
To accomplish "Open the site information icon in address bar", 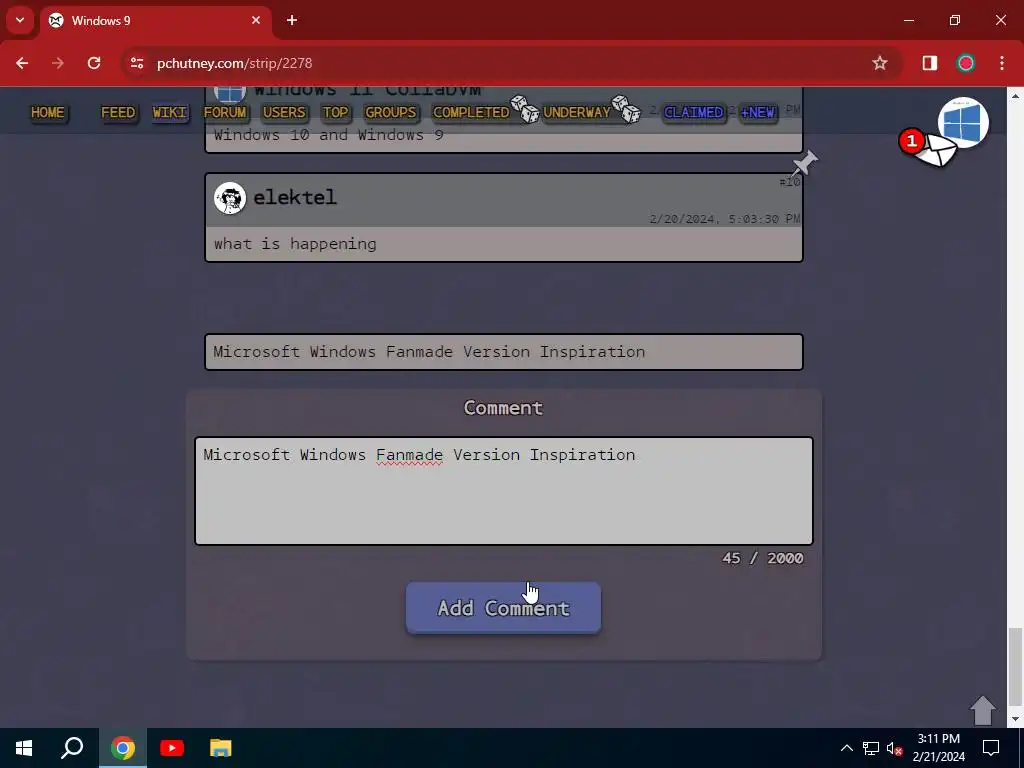I will [x=136, y=63].
